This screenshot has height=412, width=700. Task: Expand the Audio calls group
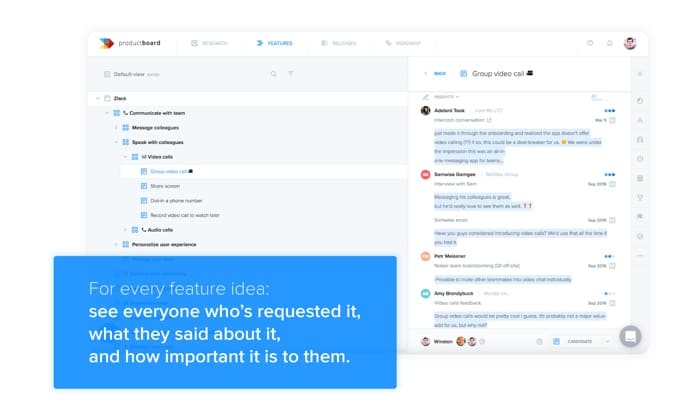click(x=125, y=229)
